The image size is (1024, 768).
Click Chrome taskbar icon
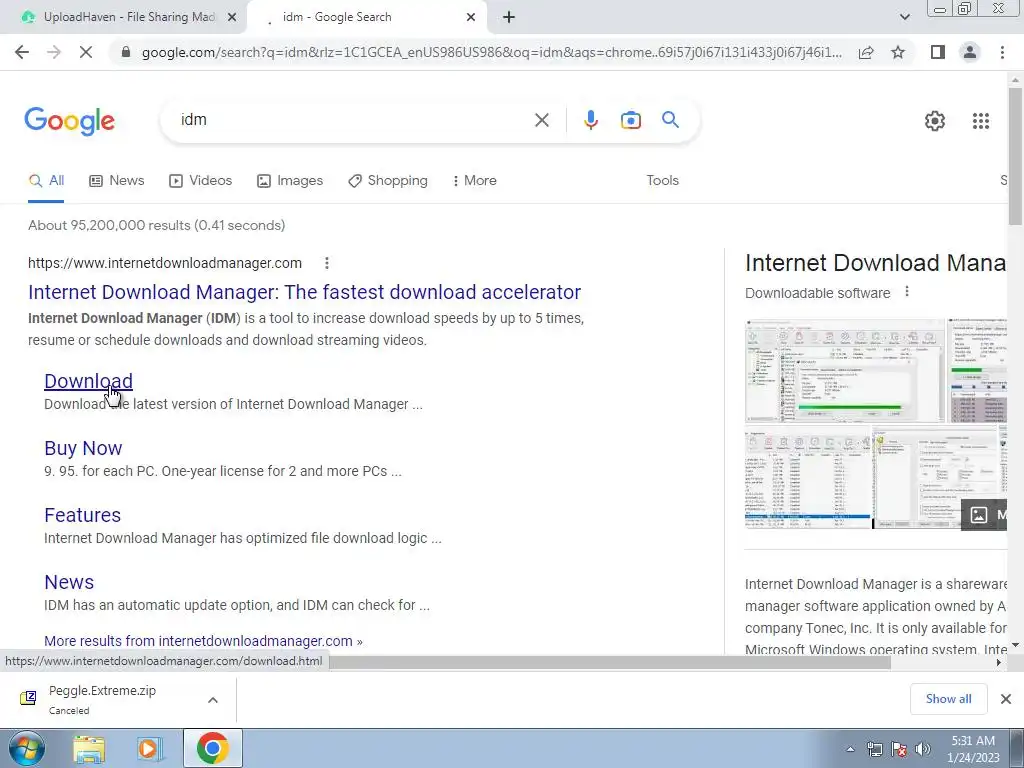pyautogui.click(x=212, y=748)
